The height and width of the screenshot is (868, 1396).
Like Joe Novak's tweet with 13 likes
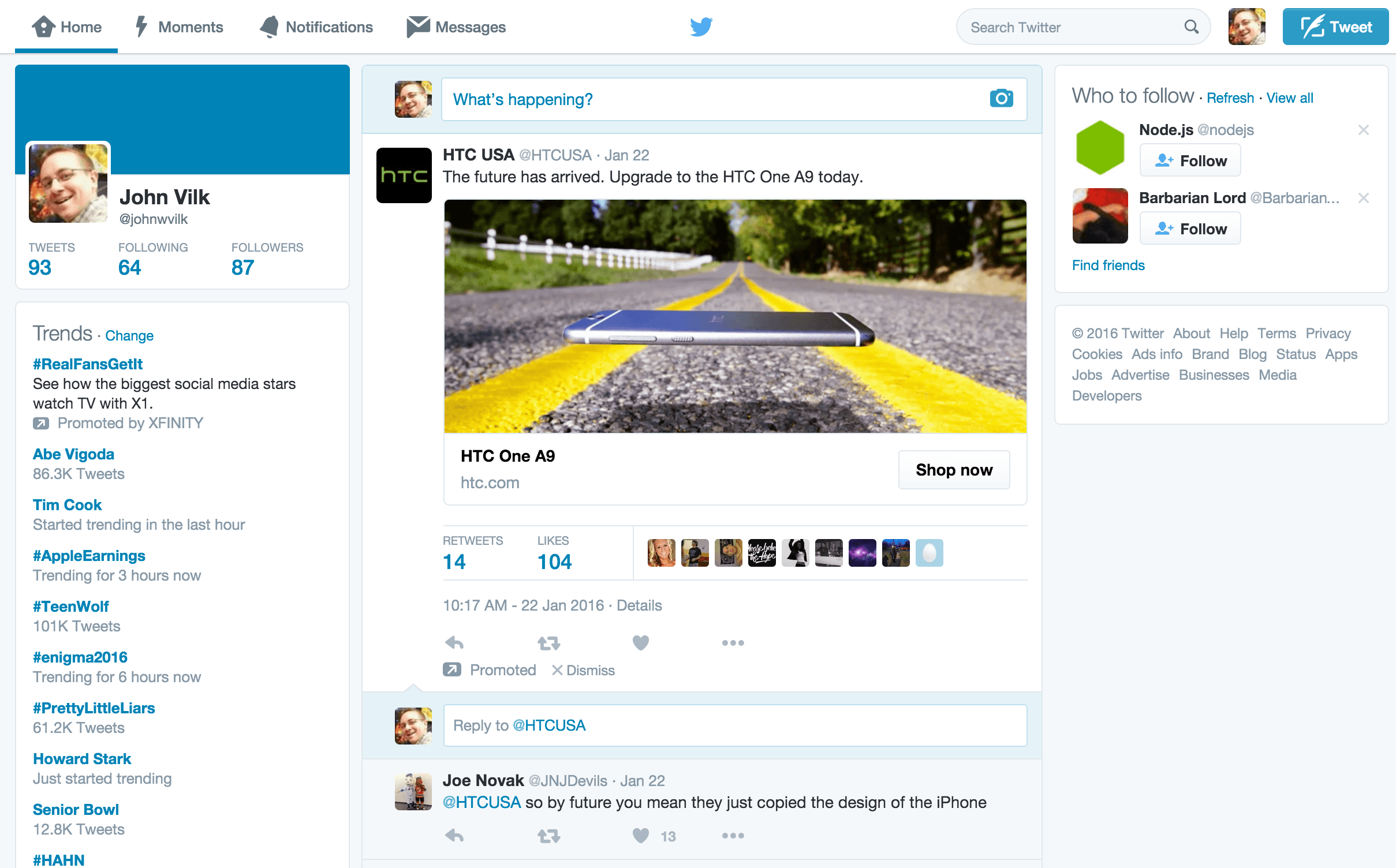point(641,835)
